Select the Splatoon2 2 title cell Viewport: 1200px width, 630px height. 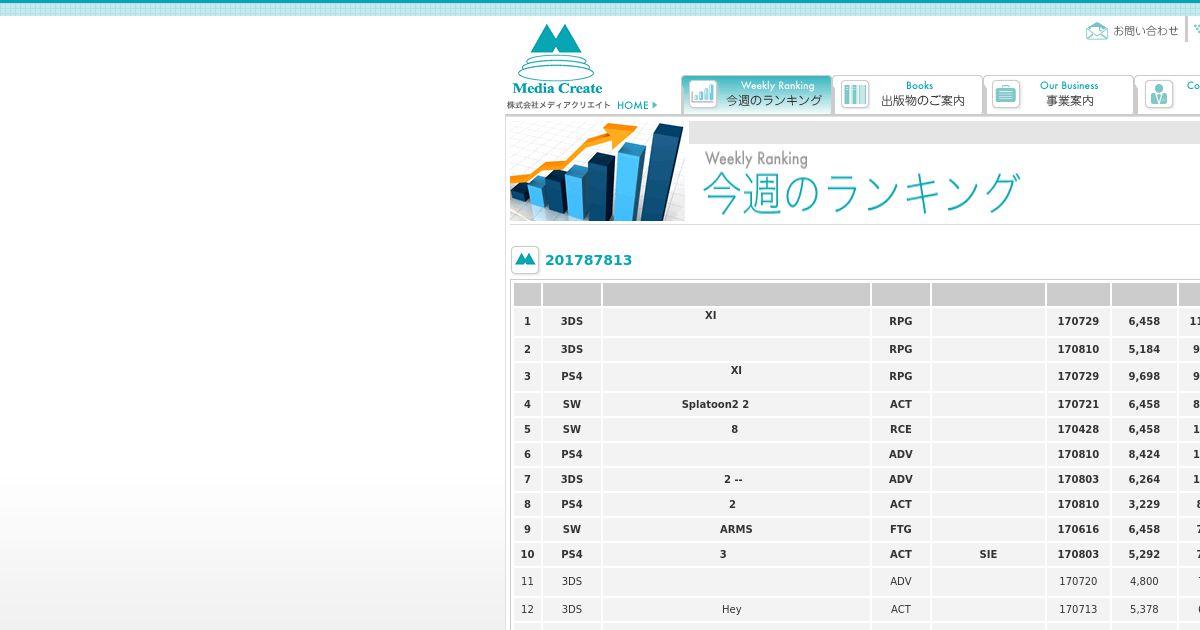tap(736, 404)
